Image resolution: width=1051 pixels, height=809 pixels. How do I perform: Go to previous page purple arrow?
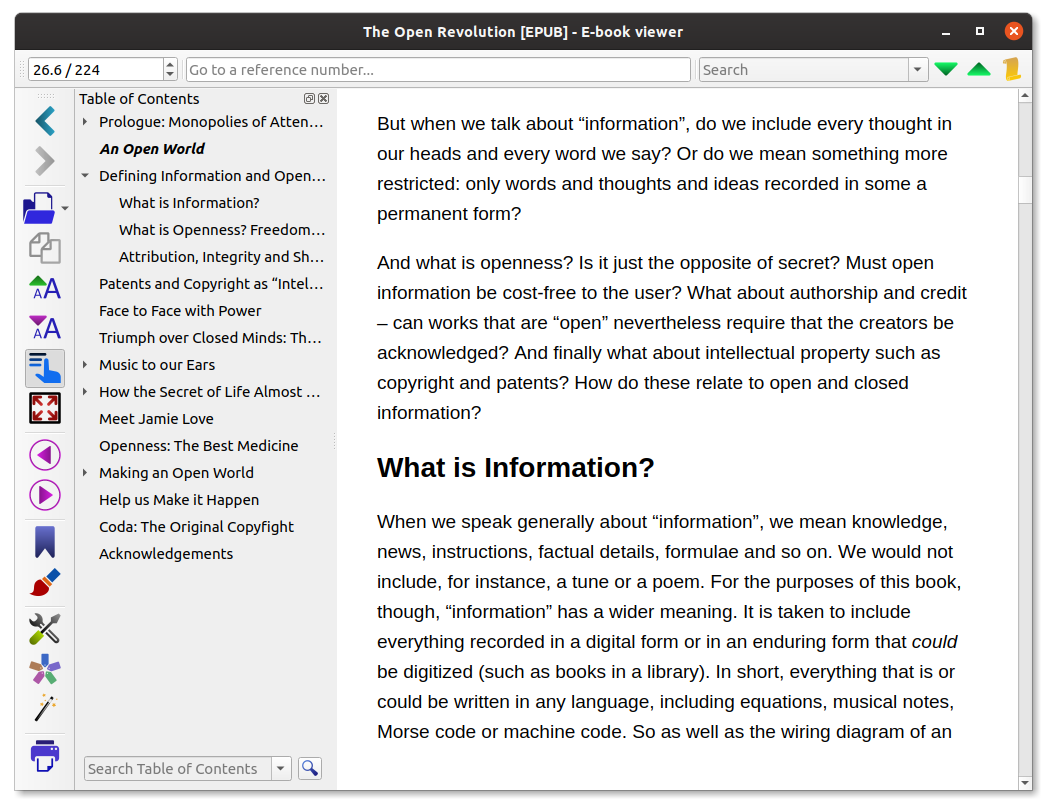[44, 455]
